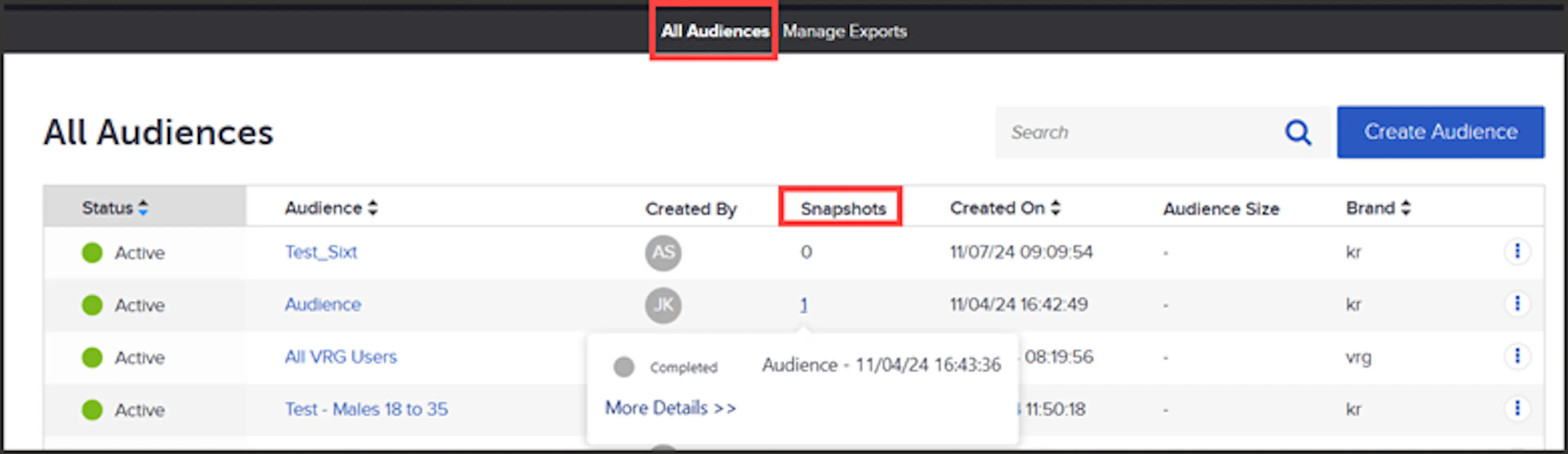Image resolution: width=1568 pixels, height=454 pixels.
Task: Open the Test_Sixt audience link
Action: point(321,252)
